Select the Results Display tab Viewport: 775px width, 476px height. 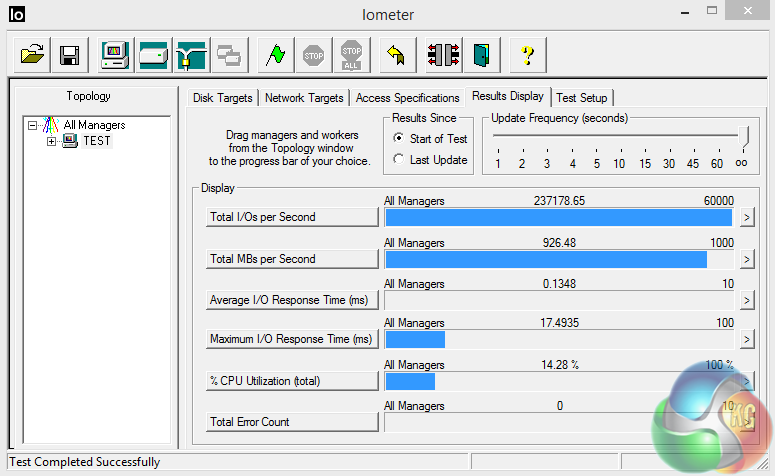(508, 96)
